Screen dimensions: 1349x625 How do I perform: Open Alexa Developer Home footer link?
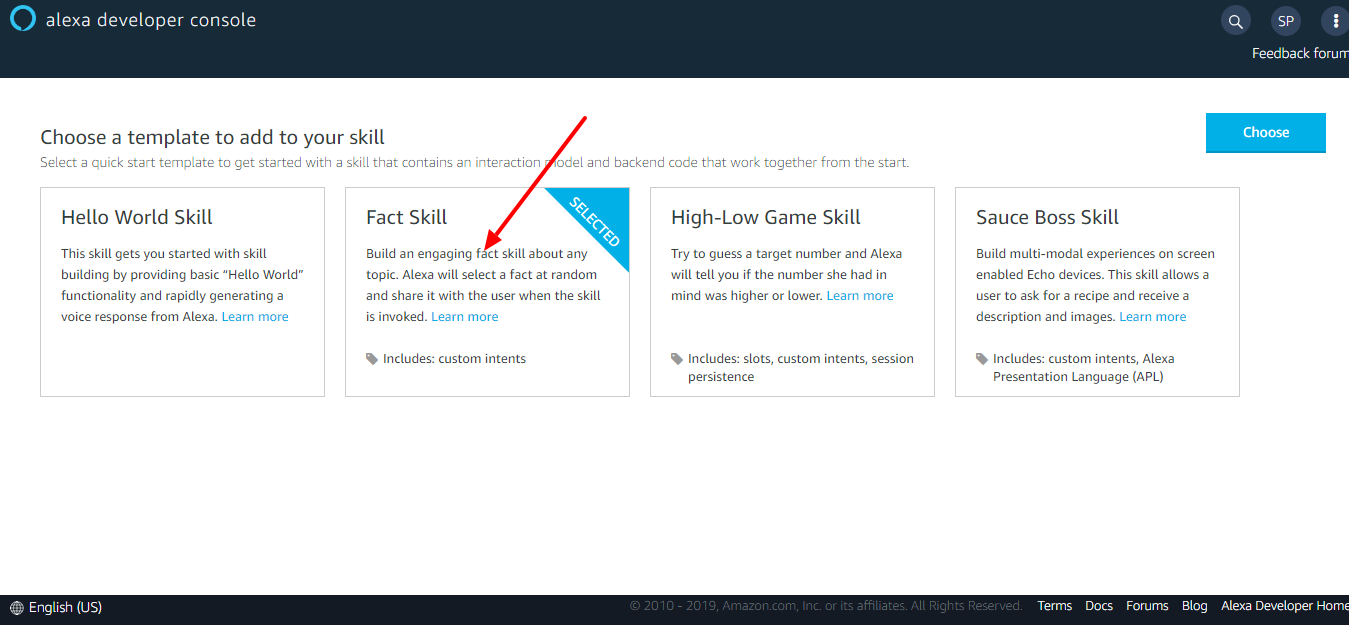pos(1285,606)
